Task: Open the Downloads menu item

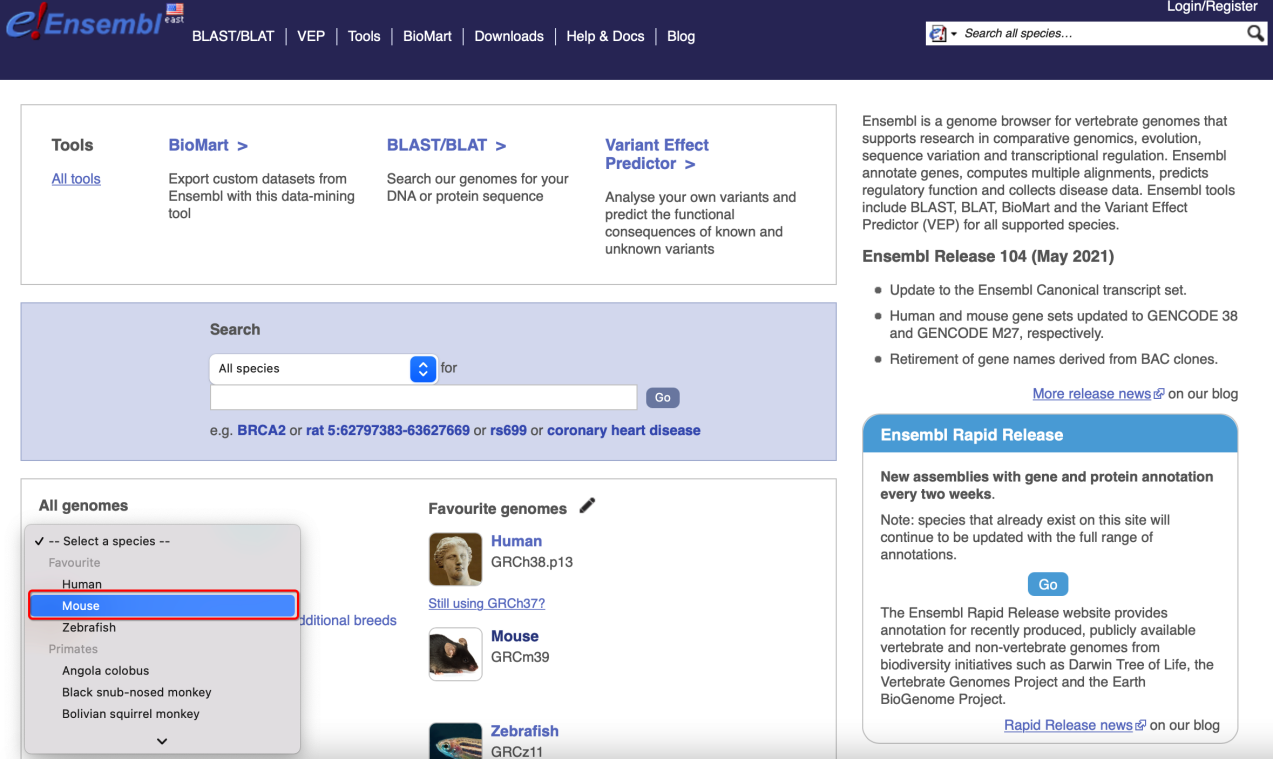Action: coord(509,36)
